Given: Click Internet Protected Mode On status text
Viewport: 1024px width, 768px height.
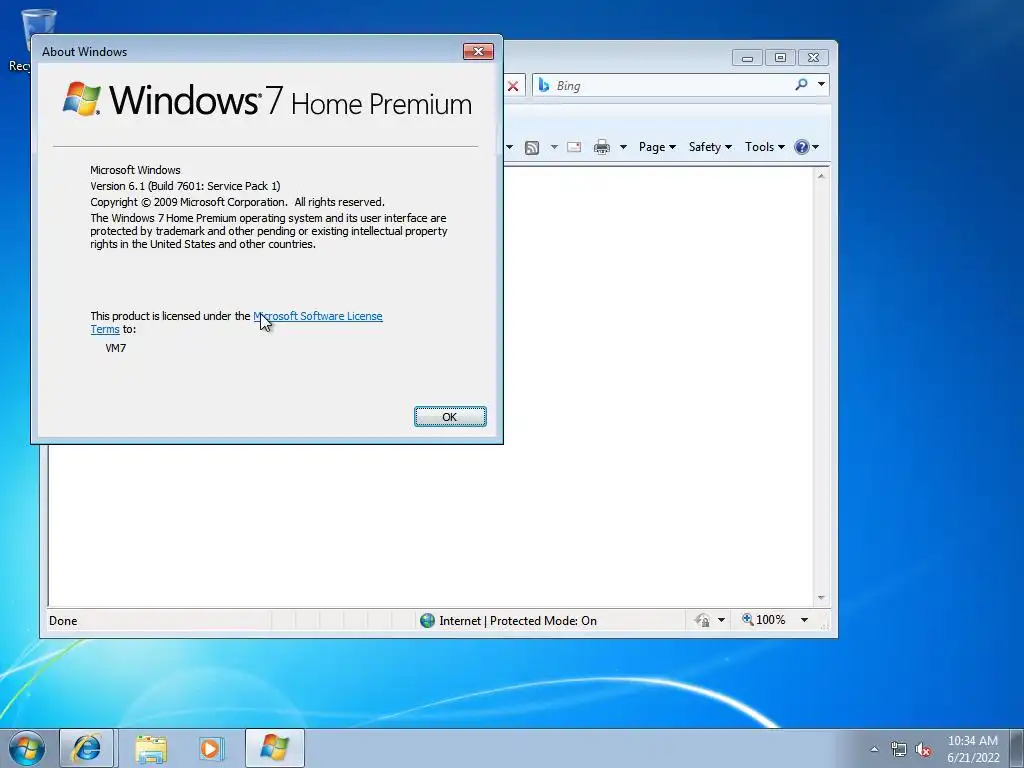Looking at the screenshot, I should pos(518,621).
